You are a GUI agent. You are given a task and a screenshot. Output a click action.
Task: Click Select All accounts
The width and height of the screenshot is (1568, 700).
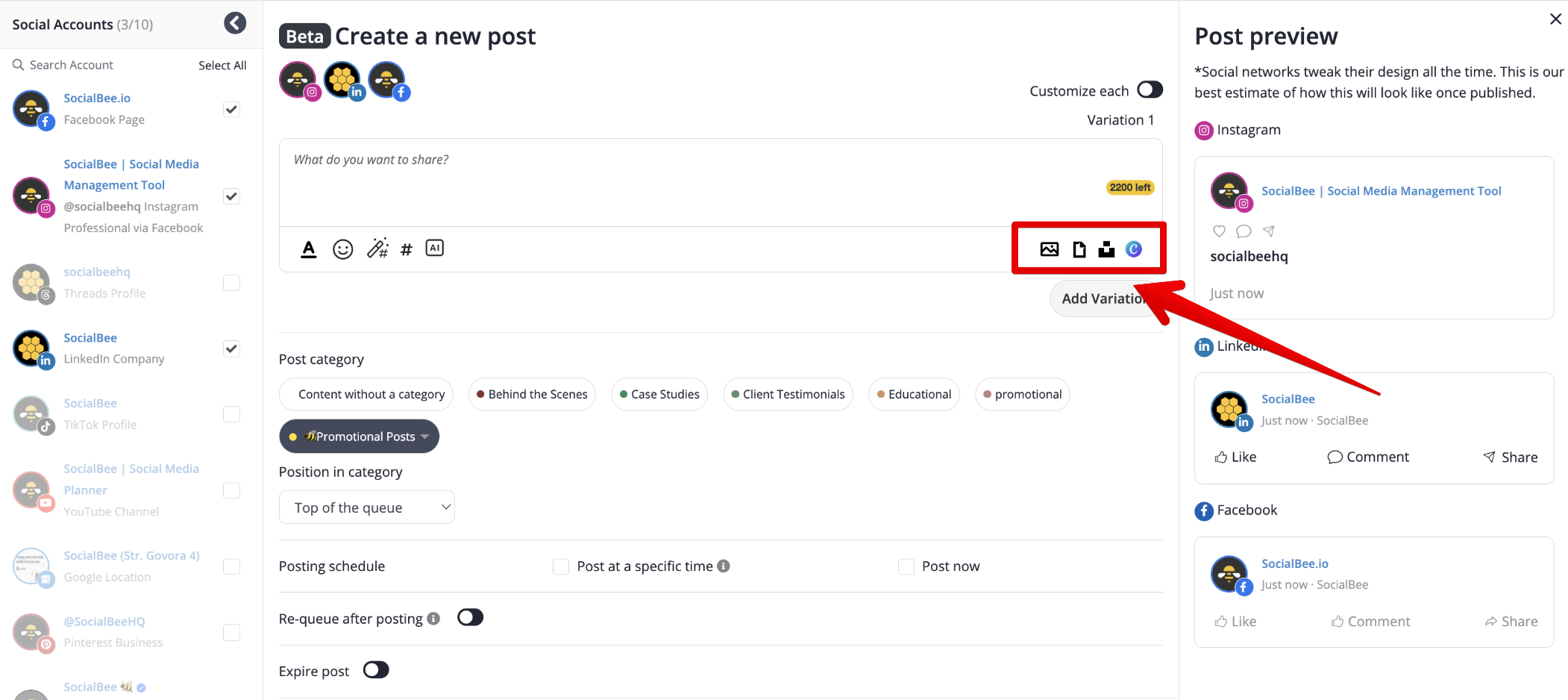coord(222,65)
